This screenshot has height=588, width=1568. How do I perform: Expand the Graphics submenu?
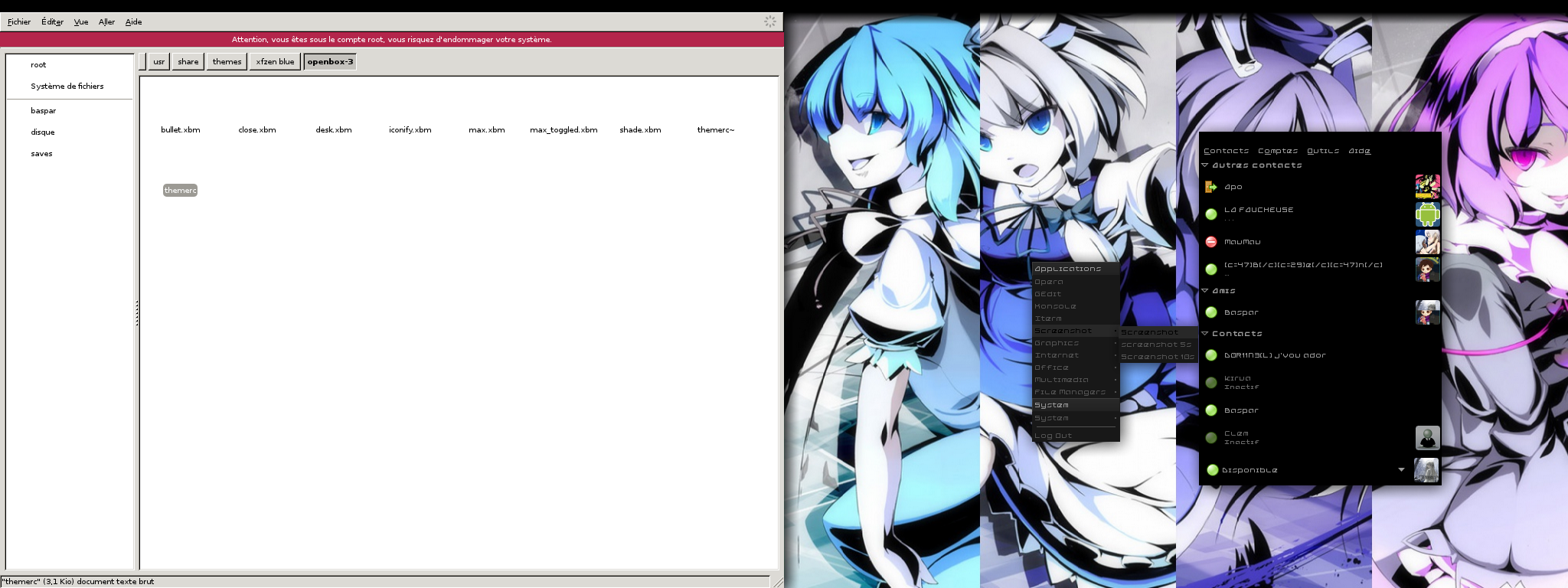(1076, 343)
